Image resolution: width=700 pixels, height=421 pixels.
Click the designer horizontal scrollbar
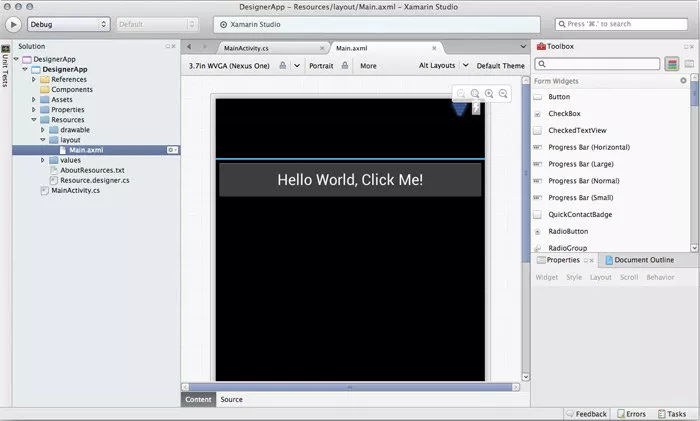[x=350, y=387]
